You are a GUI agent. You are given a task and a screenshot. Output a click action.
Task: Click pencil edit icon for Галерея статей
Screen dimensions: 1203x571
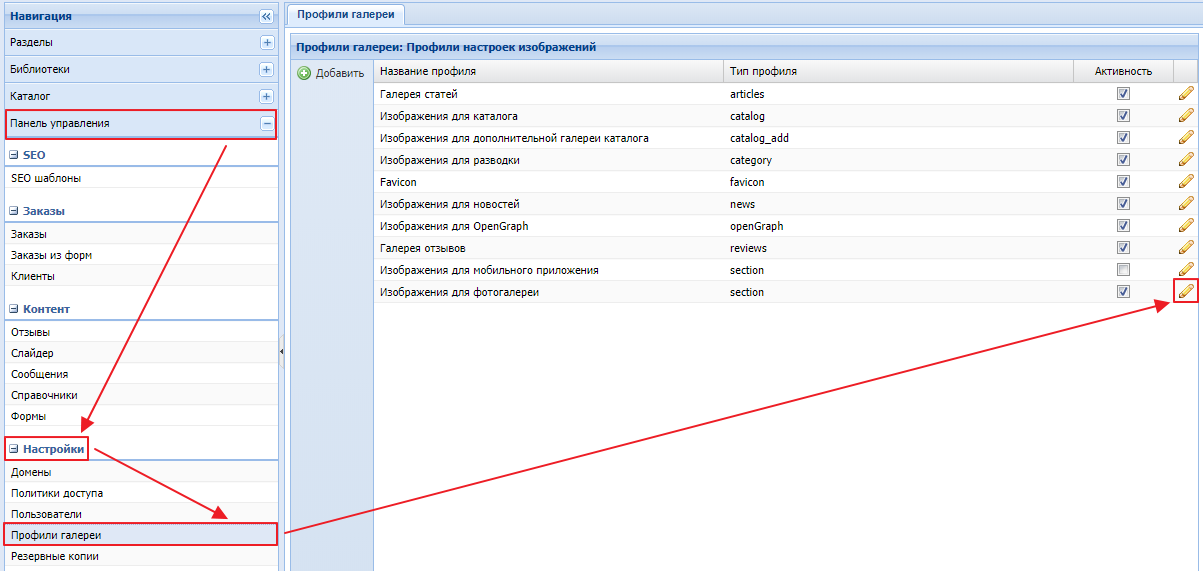click(1186, 93)
